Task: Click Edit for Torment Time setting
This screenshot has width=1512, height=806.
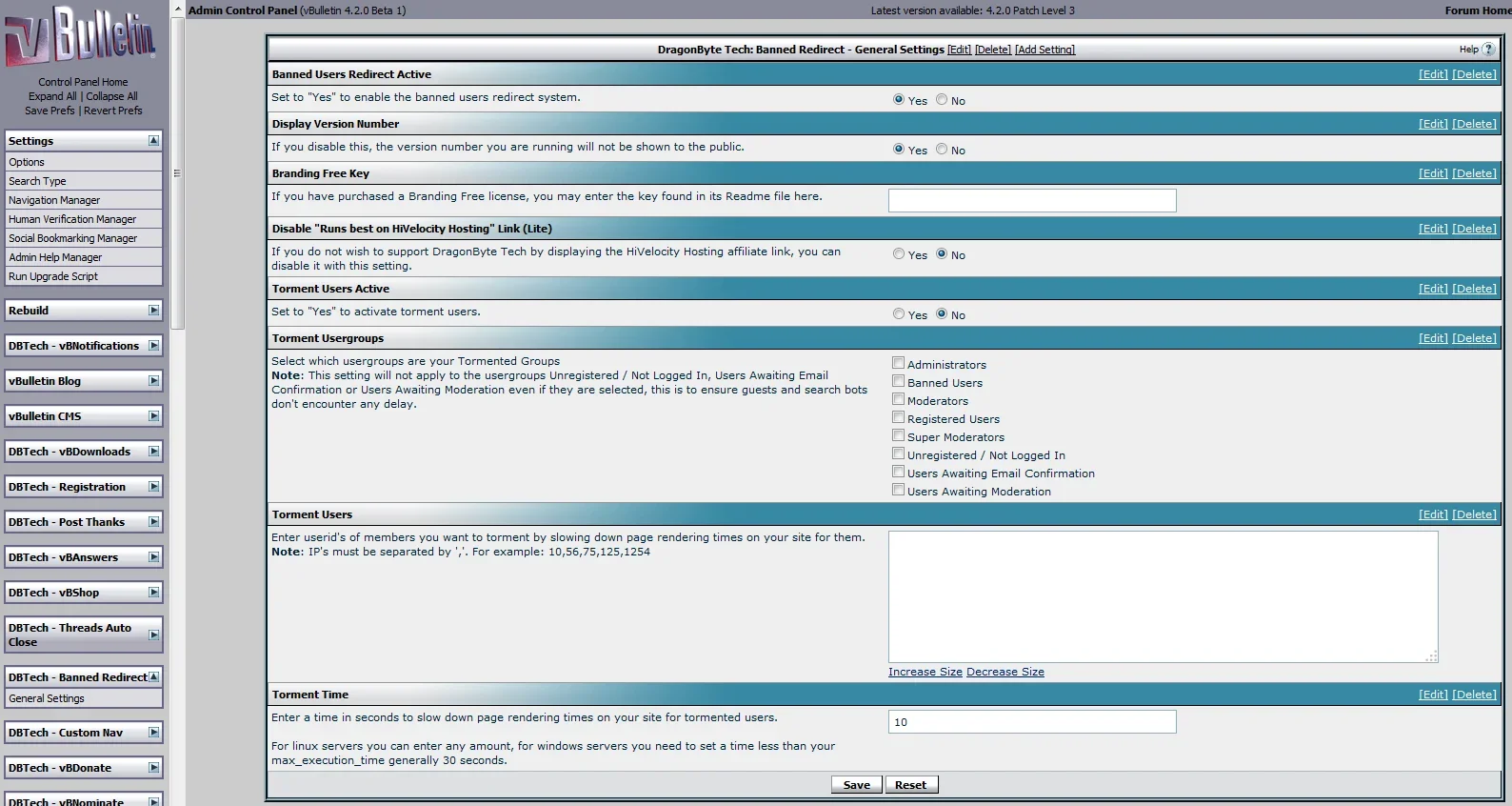Action: (x=1433, y=695)
